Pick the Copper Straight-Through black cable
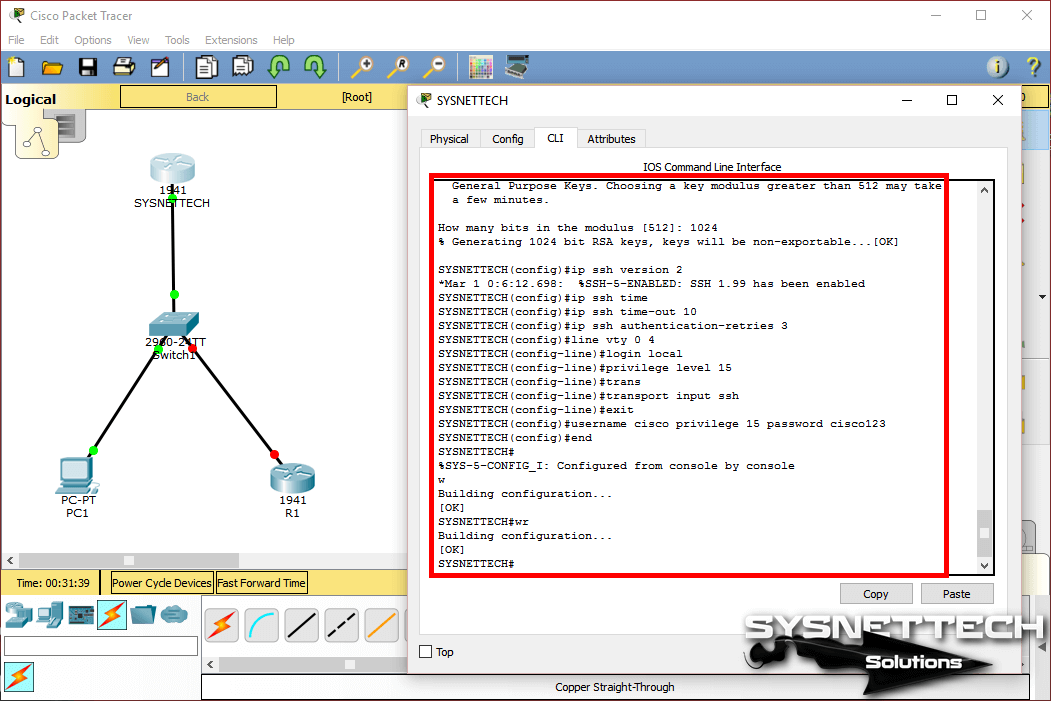 pos(302,626)
